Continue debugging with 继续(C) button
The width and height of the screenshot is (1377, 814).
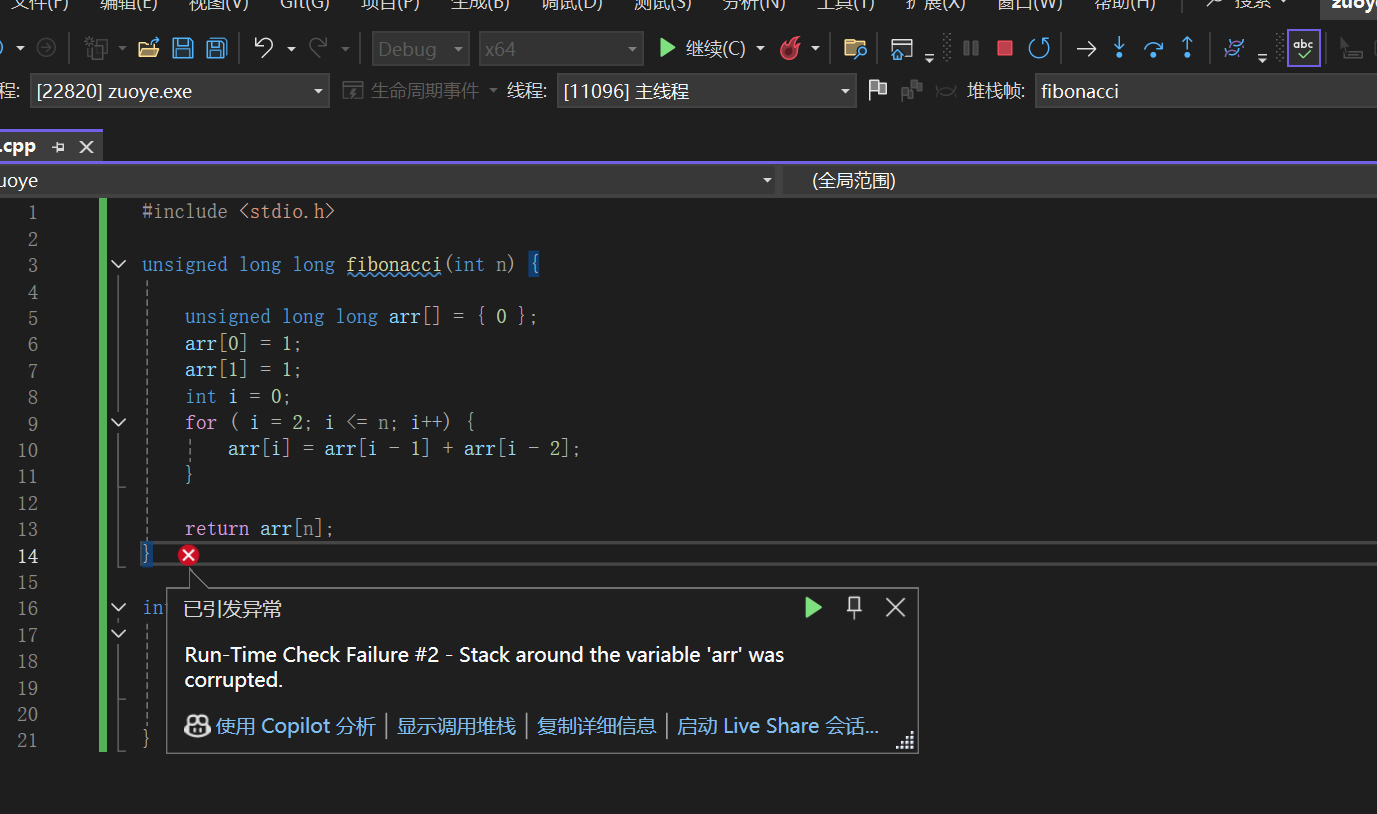click(x=701, y=48)
